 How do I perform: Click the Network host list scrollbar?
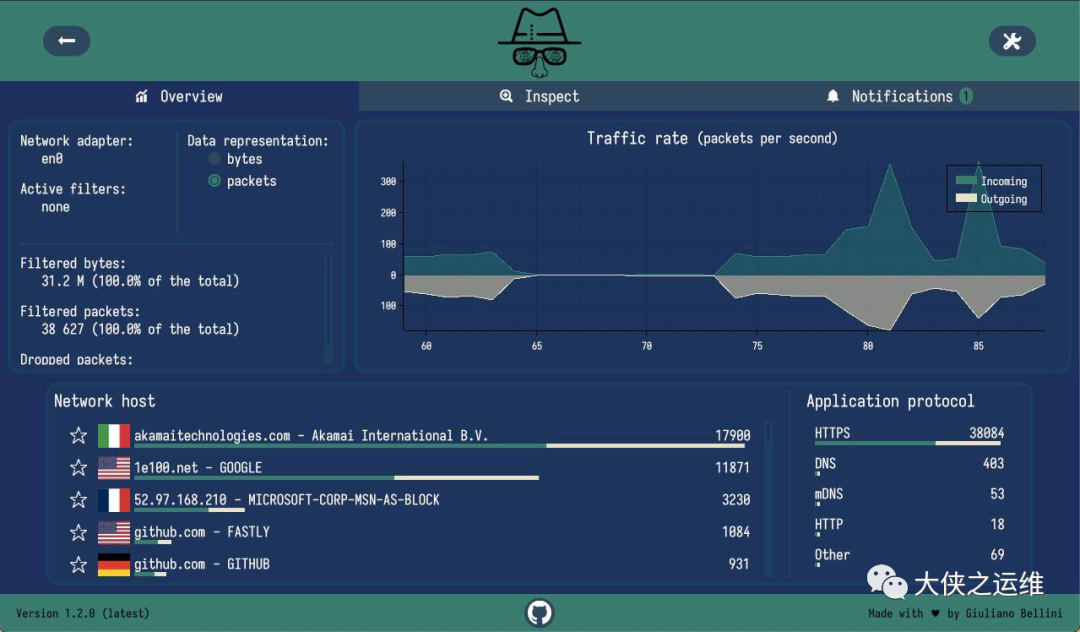[x=768, y=498]
